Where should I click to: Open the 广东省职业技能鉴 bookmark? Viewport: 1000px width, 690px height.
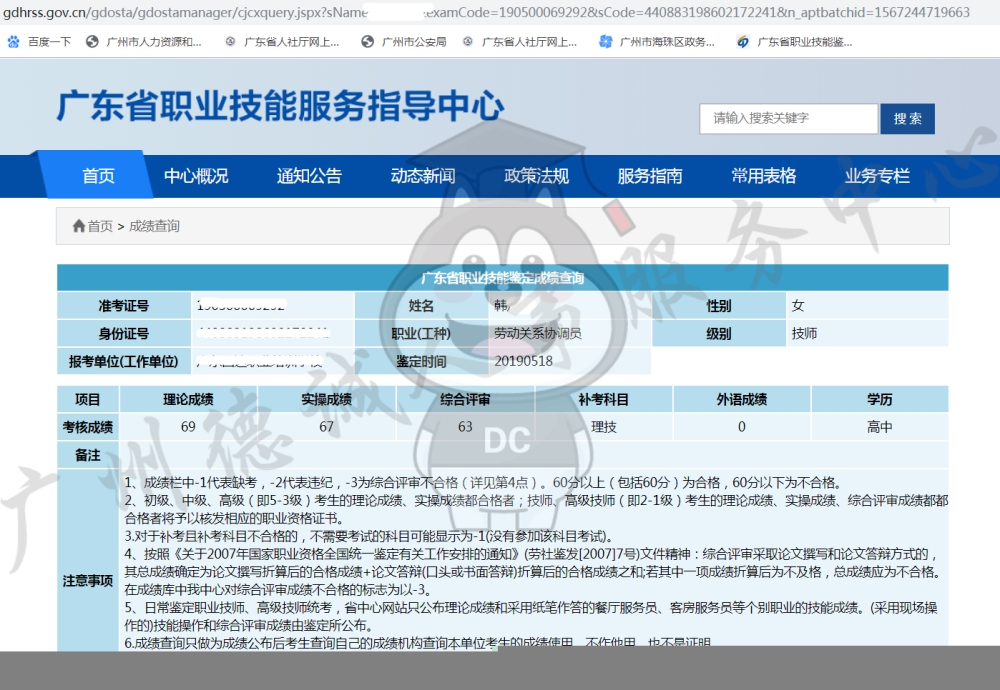point(794,42)
